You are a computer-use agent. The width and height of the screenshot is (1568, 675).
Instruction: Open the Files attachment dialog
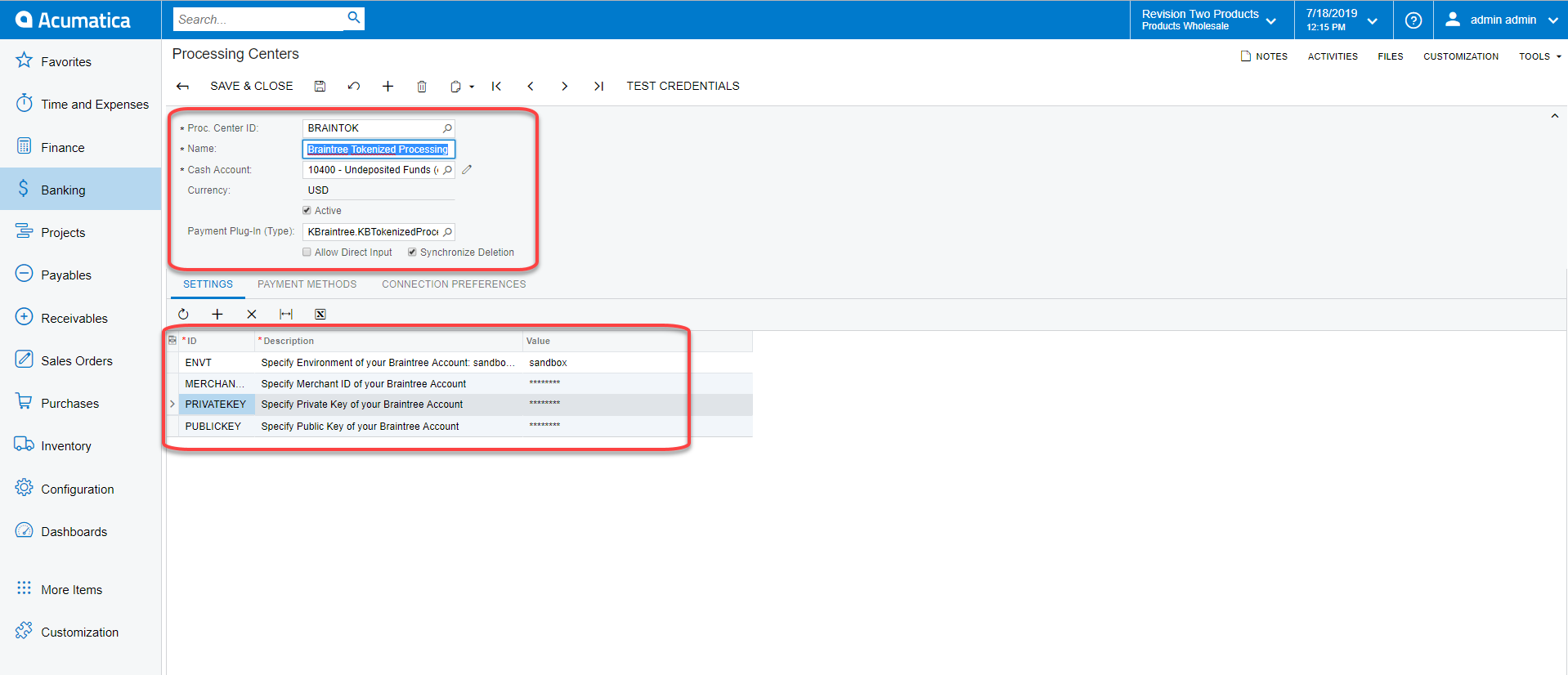(1390, 56)
